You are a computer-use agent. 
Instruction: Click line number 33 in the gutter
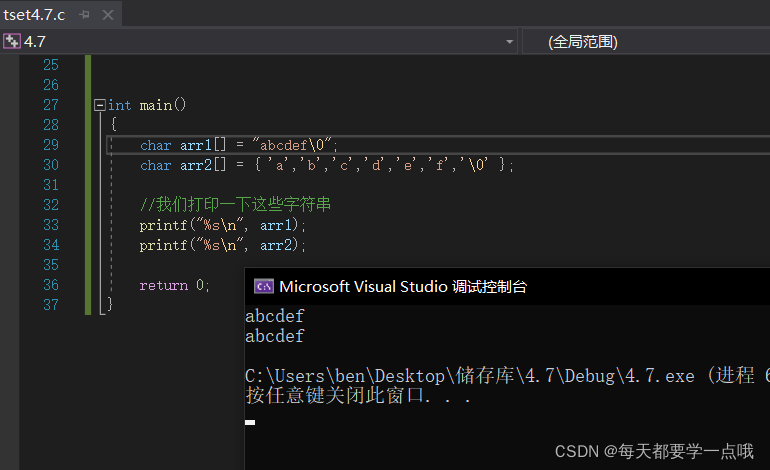coord(50,225)
